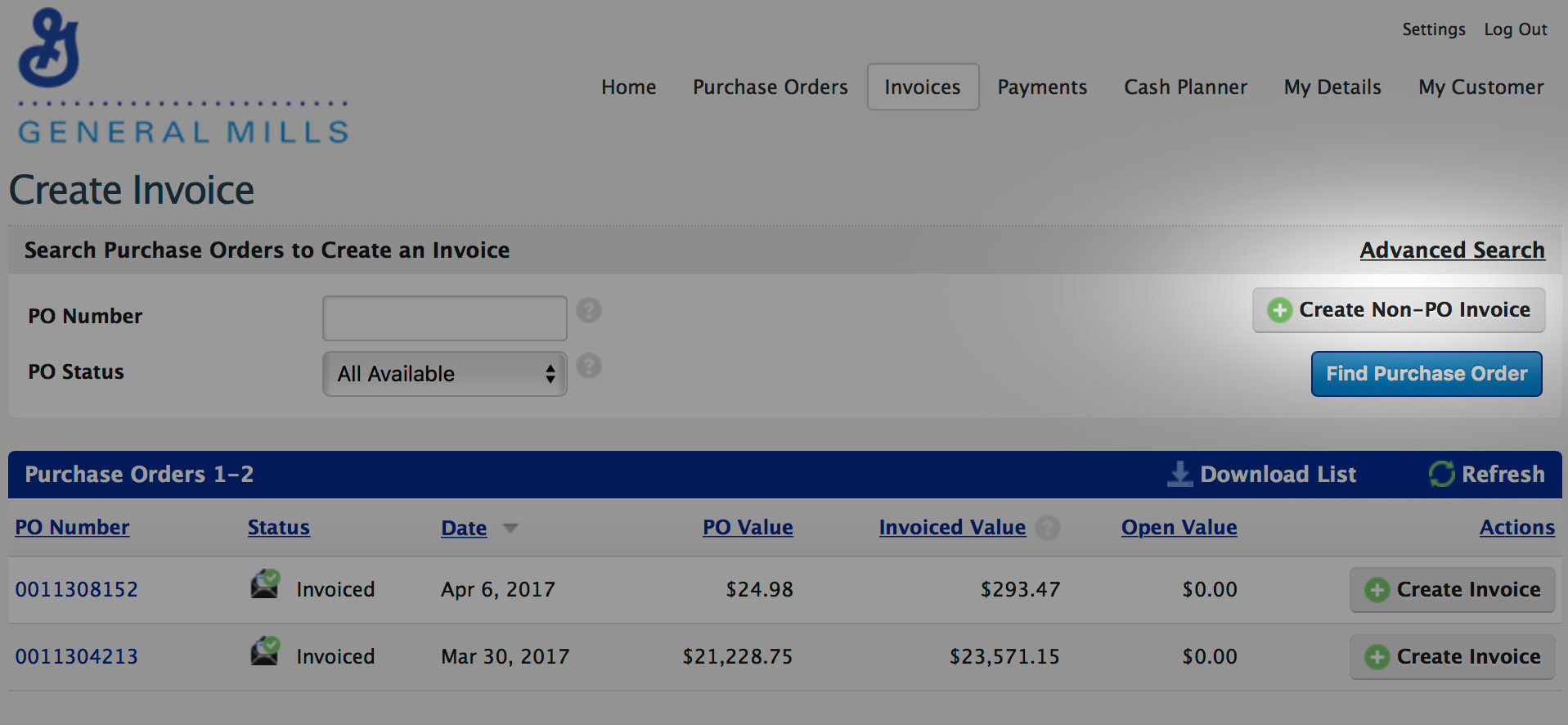Open purchase order 0011304213

click(x=77, y=656)
